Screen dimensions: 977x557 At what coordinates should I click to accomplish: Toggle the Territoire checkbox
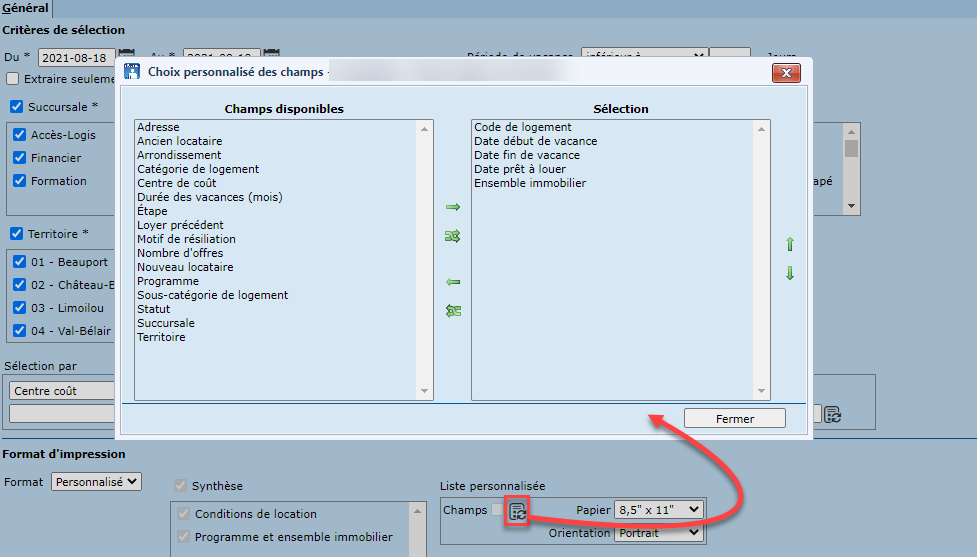(17, 234)
